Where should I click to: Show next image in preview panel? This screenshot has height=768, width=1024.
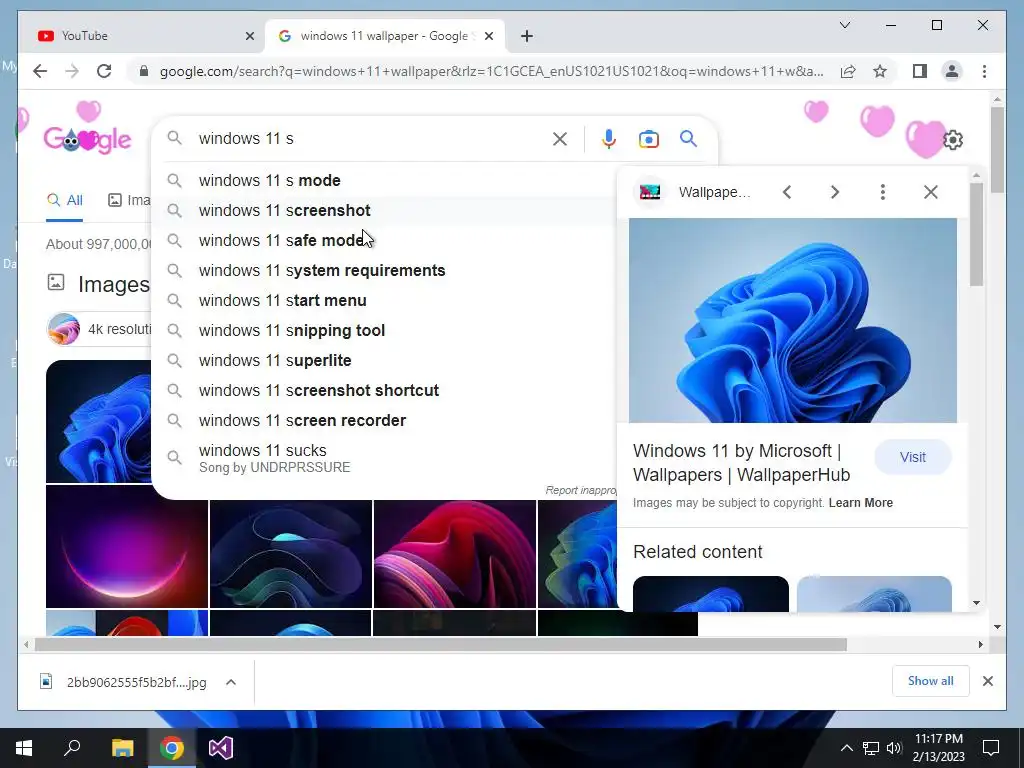tap(835, 192)
